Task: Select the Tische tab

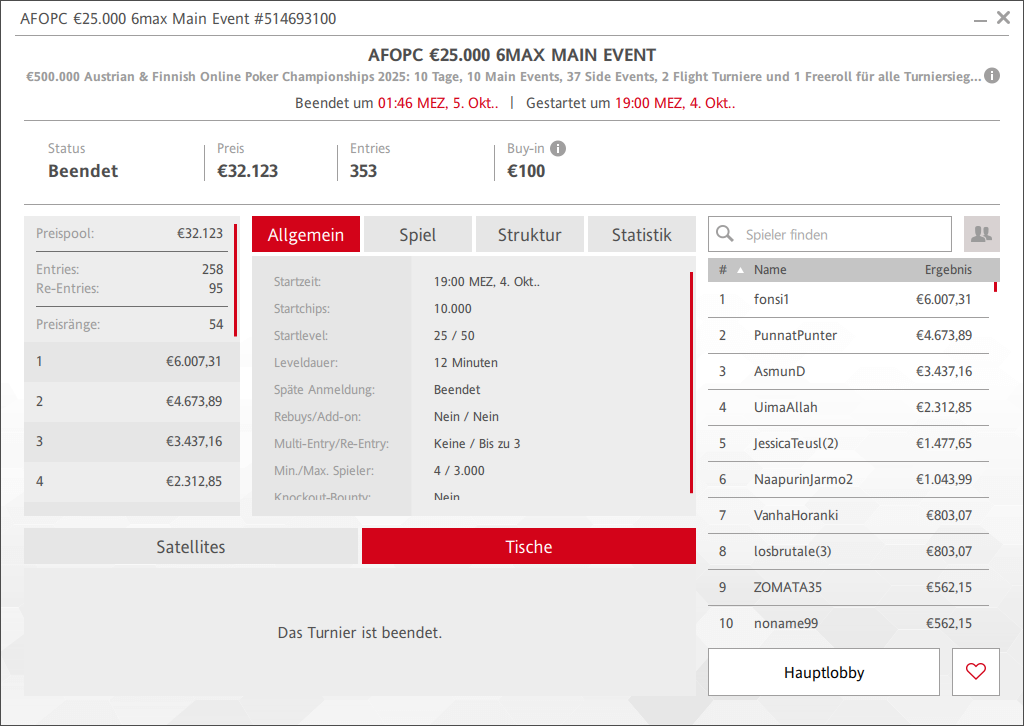Action: click(x=528, y=547)
